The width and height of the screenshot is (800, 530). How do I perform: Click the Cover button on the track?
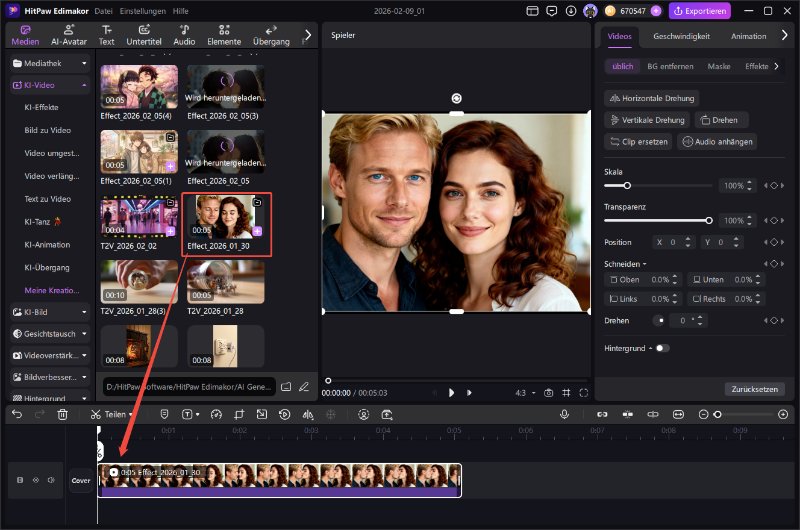click(x=81, y=481)
